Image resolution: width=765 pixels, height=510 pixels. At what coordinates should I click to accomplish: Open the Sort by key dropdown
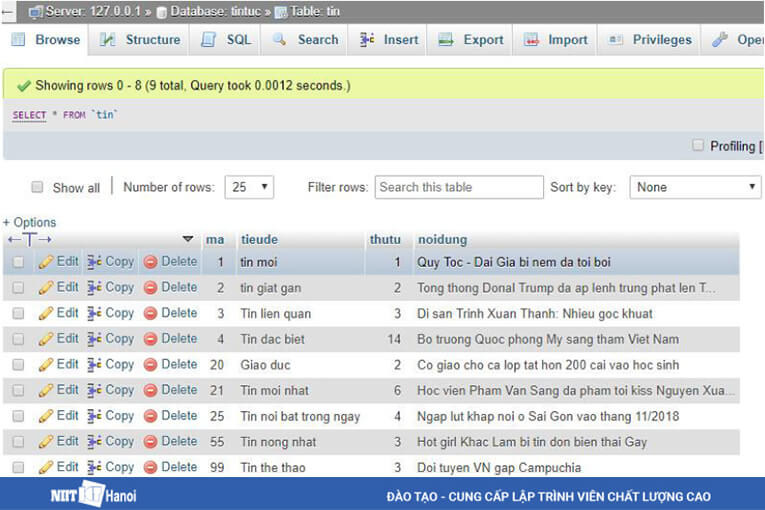(695, 187)
